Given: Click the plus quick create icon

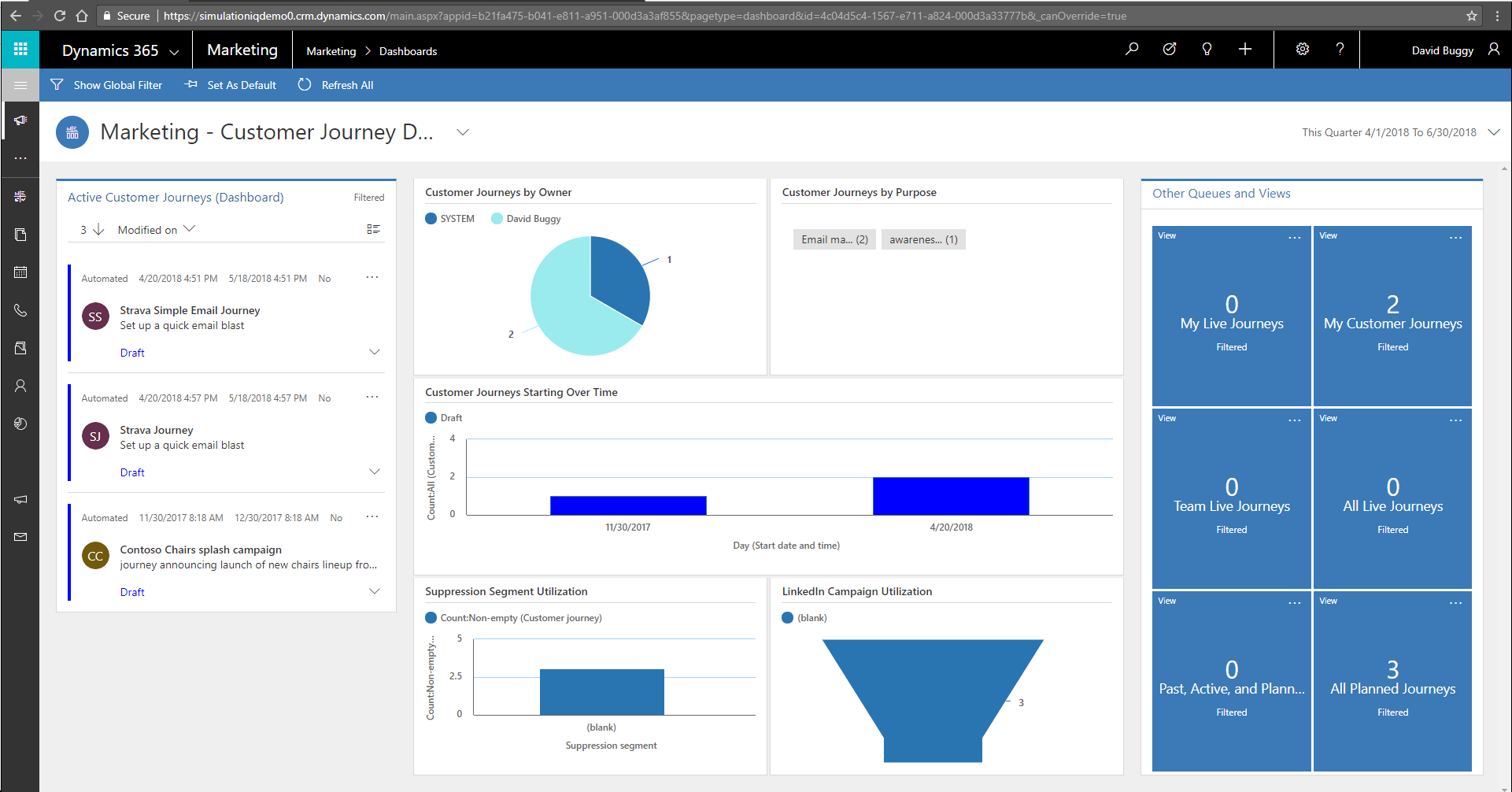Looking at the screenshot, I should [x=1245, y=50].
